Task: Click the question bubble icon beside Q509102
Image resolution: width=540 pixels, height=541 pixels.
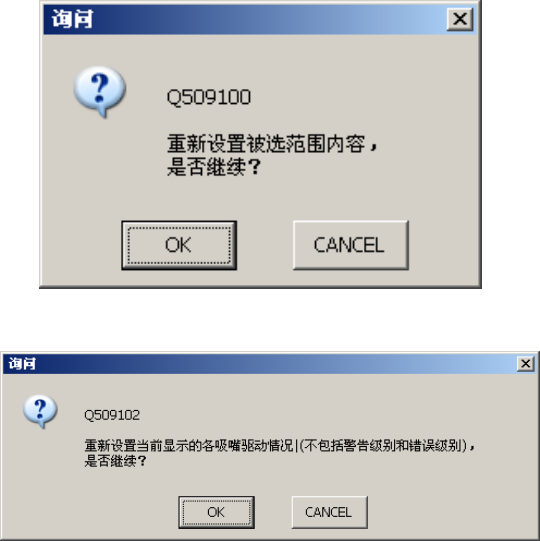Action: click(x=40, y=411)
